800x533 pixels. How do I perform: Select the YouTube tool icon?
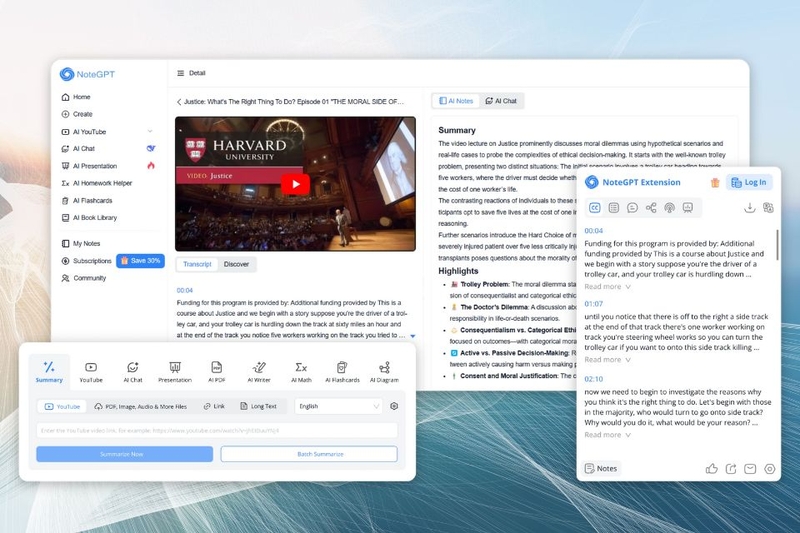(91, 372)
